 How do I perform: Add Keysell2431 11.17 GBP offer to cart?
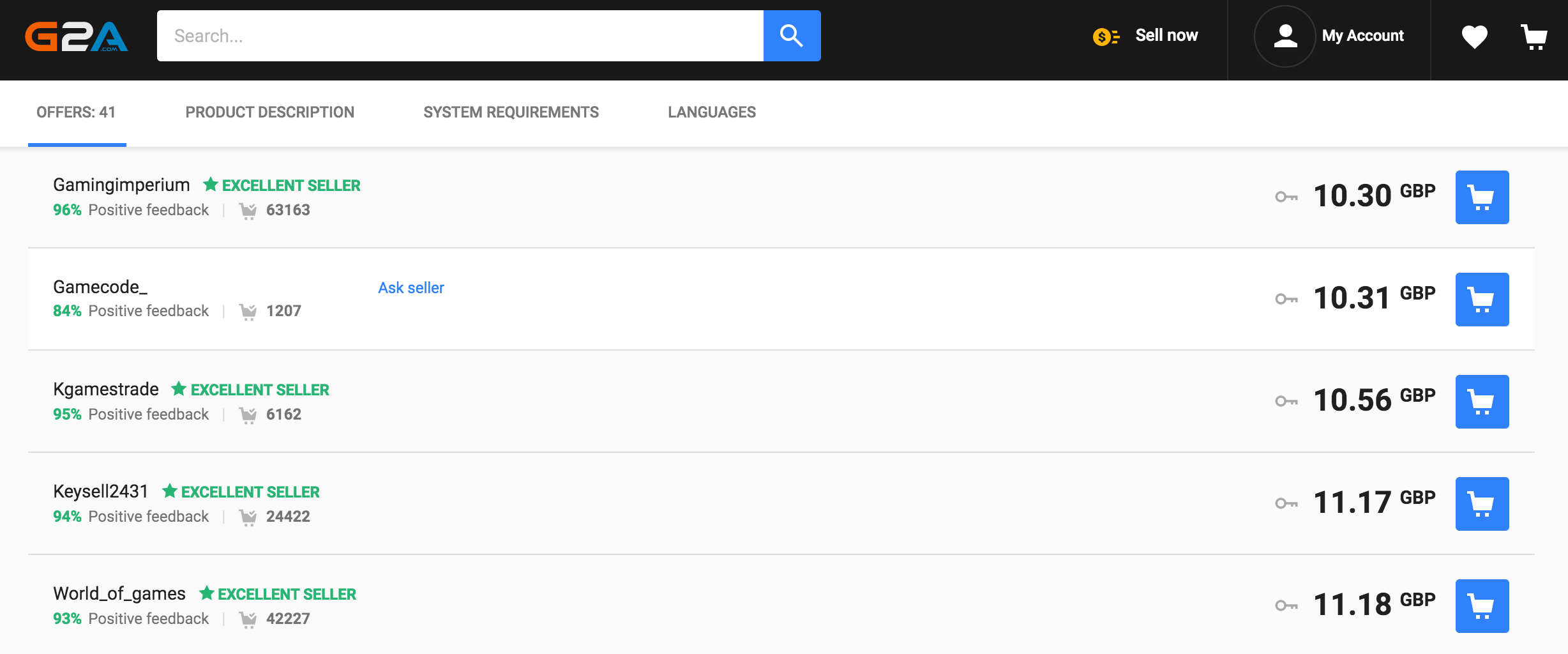(1482, 504)
